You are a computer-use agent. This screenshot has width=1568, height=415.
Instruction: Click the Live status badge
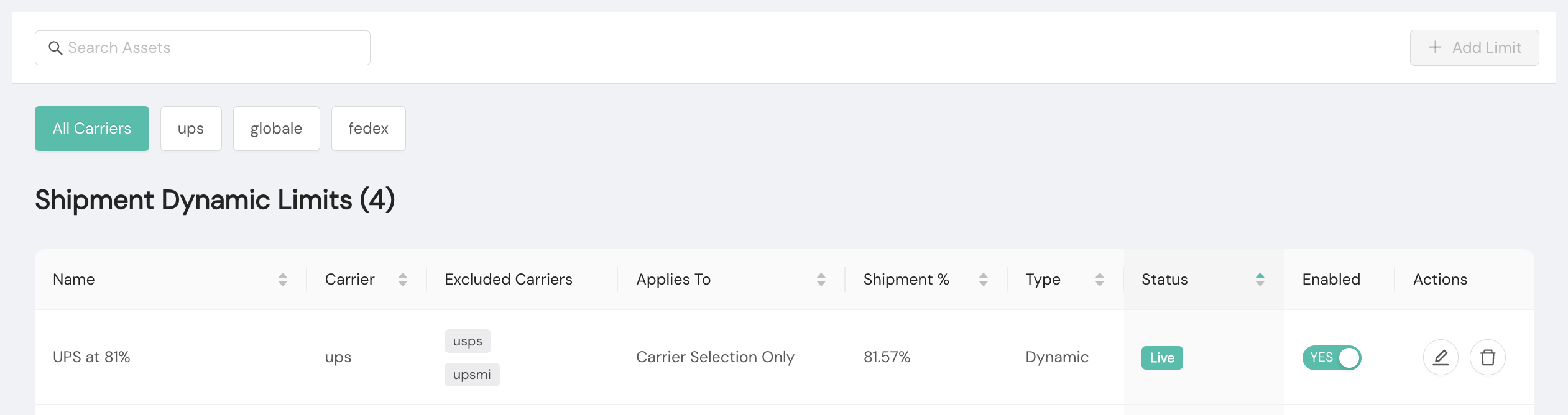pyautogui.click(x=1162, y=358)
